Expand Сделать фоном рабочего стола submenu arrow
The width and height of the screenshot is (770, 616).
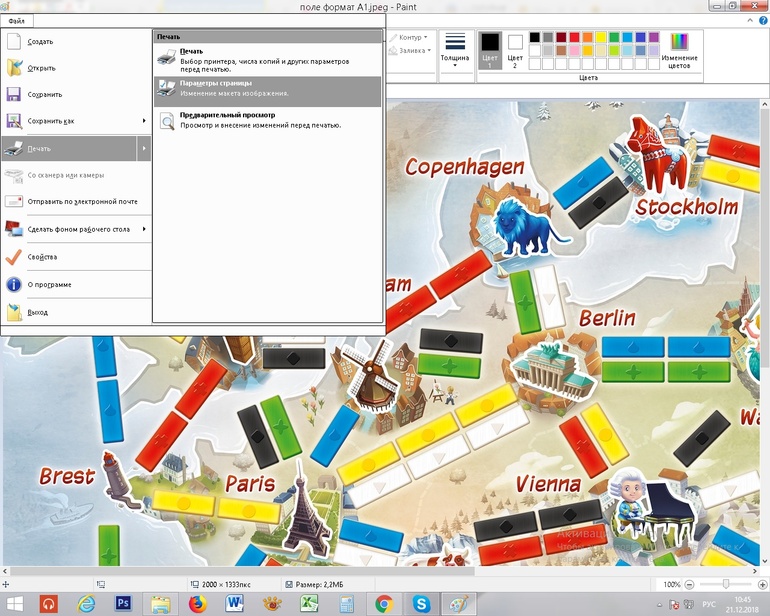pos(144,229)
